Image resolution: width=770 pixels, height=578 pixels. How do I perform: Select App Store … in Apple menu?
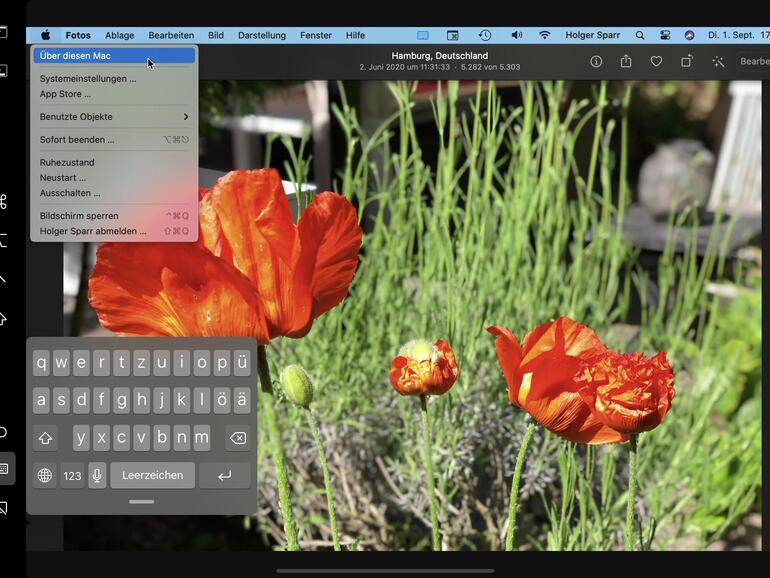click(x=114, y=94)
